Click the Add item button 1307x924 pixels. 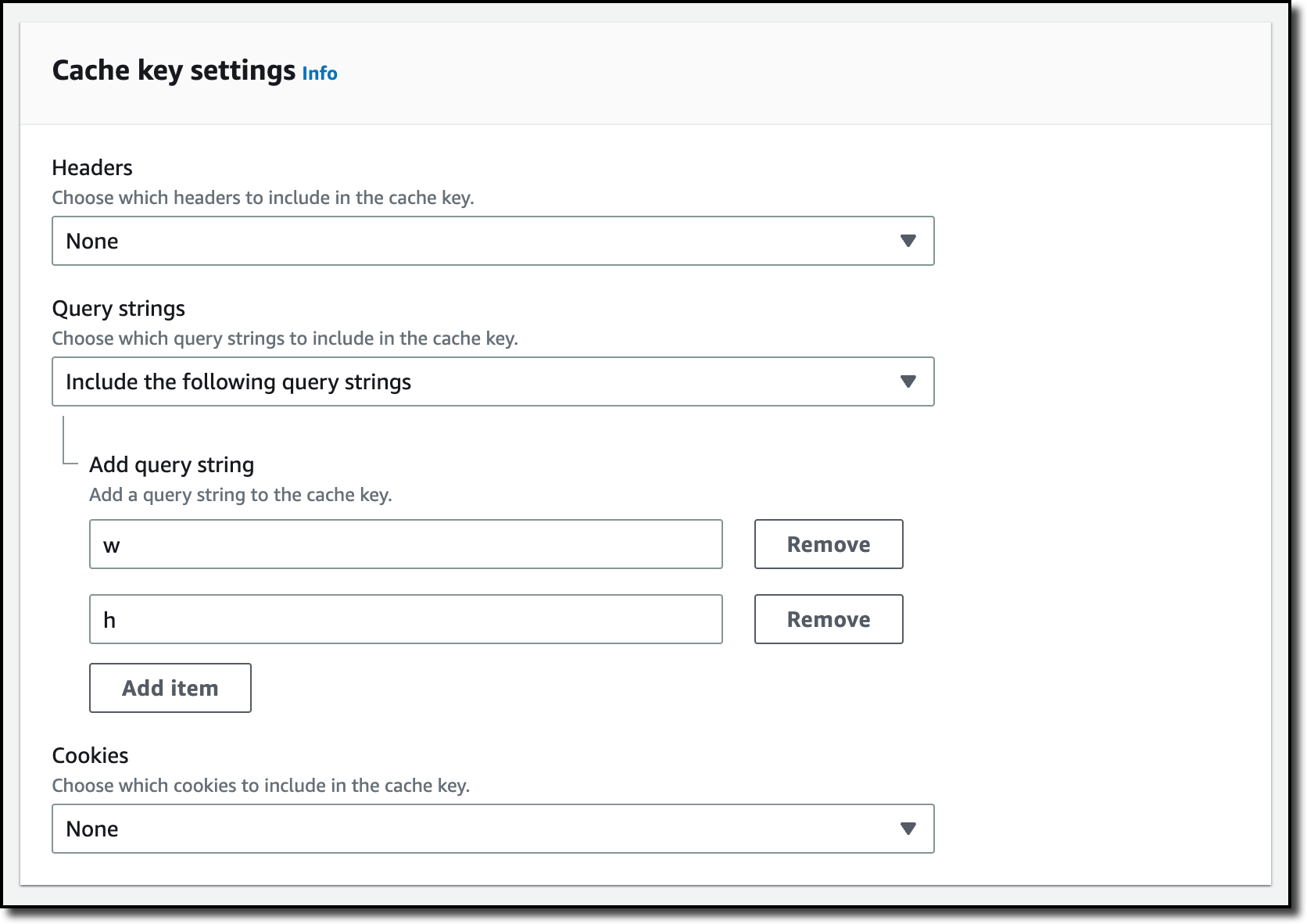click(x=170, y=688)
